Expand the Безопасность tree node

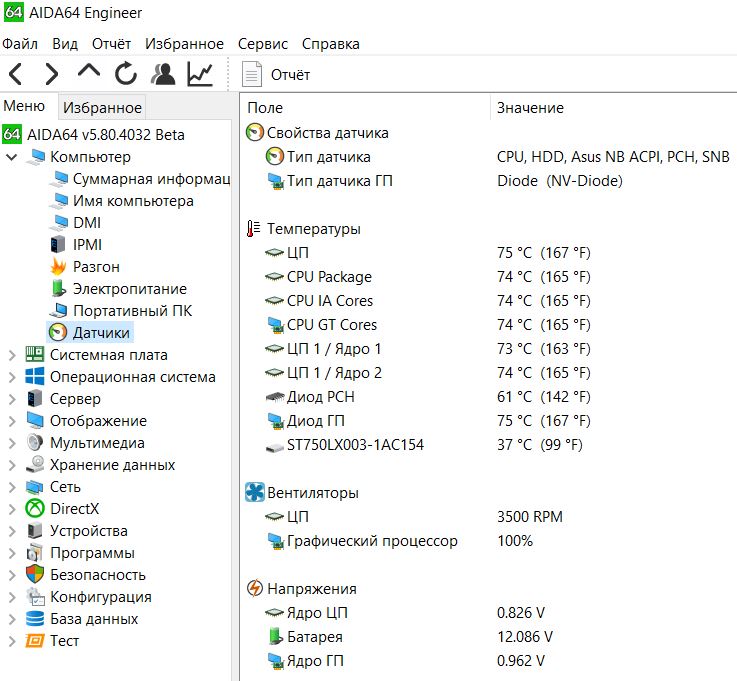pyautogui.click(x=12, y=575)
